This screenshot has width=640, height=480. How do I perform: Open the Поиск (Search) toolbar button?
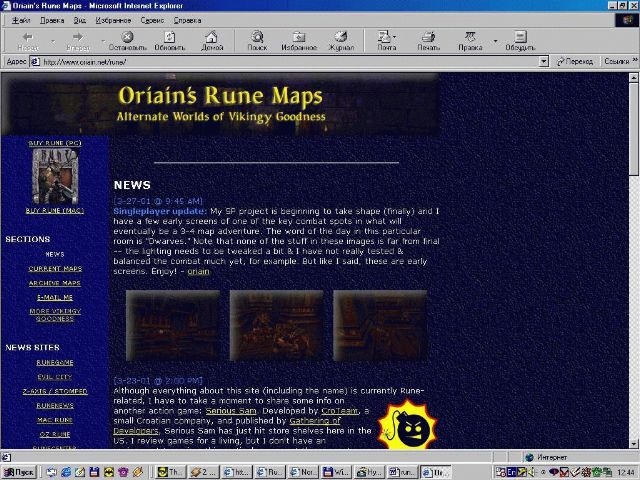[x=257, y=41]
